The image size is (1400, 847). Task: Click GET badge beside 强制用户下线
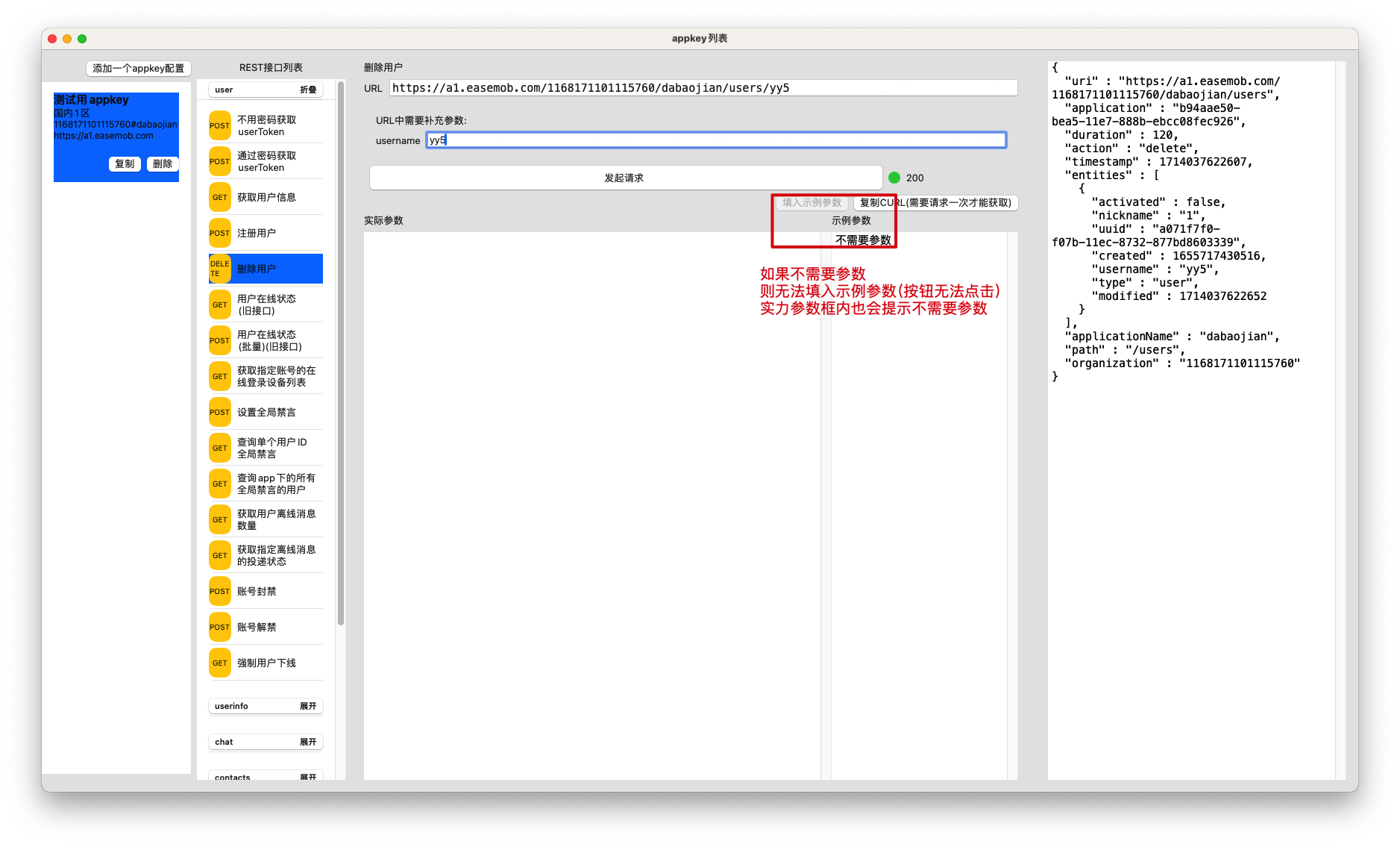coord(219,663)
